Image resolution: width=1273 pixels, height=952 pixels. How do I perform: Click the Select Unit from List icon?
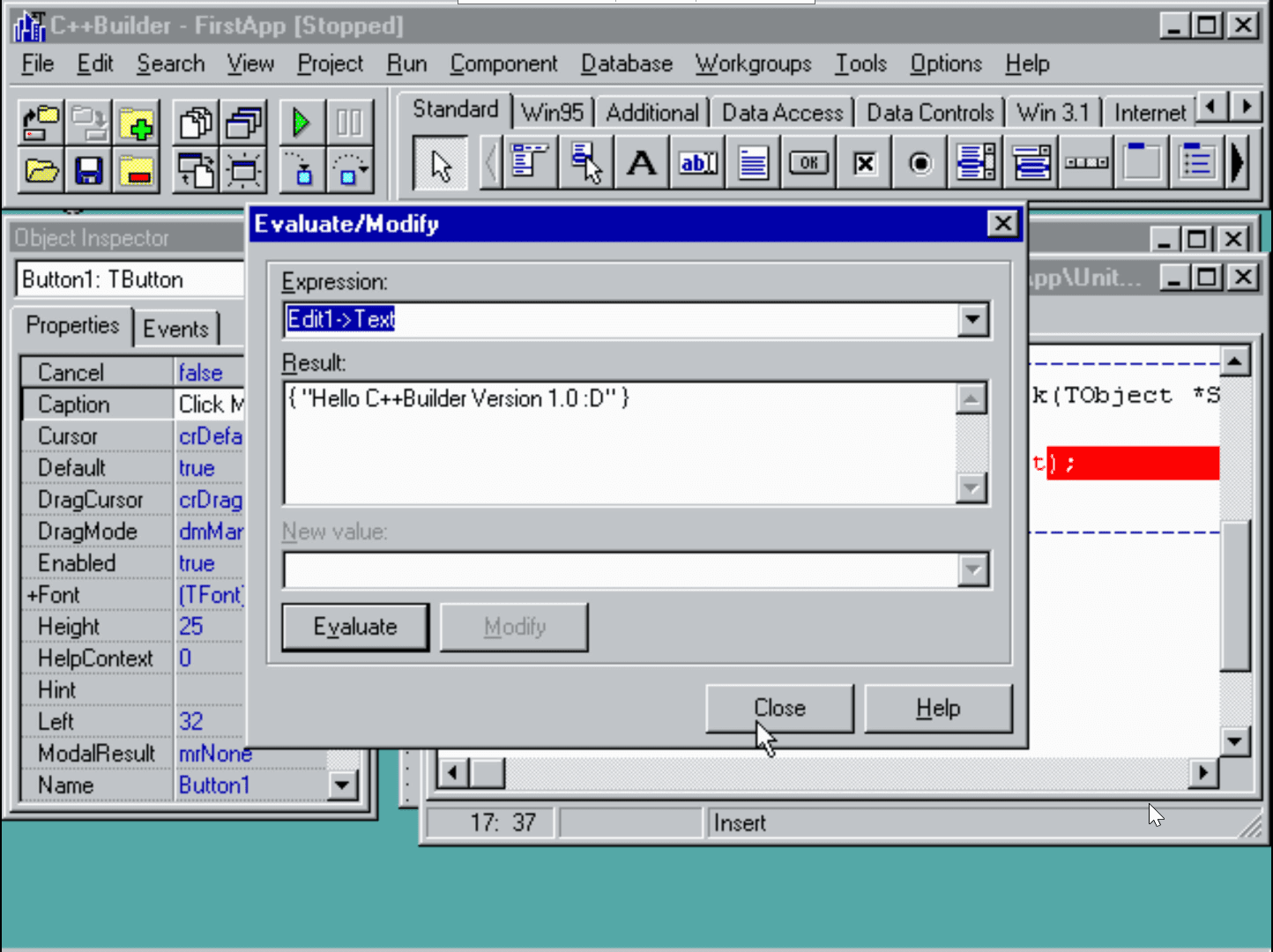tap(196, 123)
